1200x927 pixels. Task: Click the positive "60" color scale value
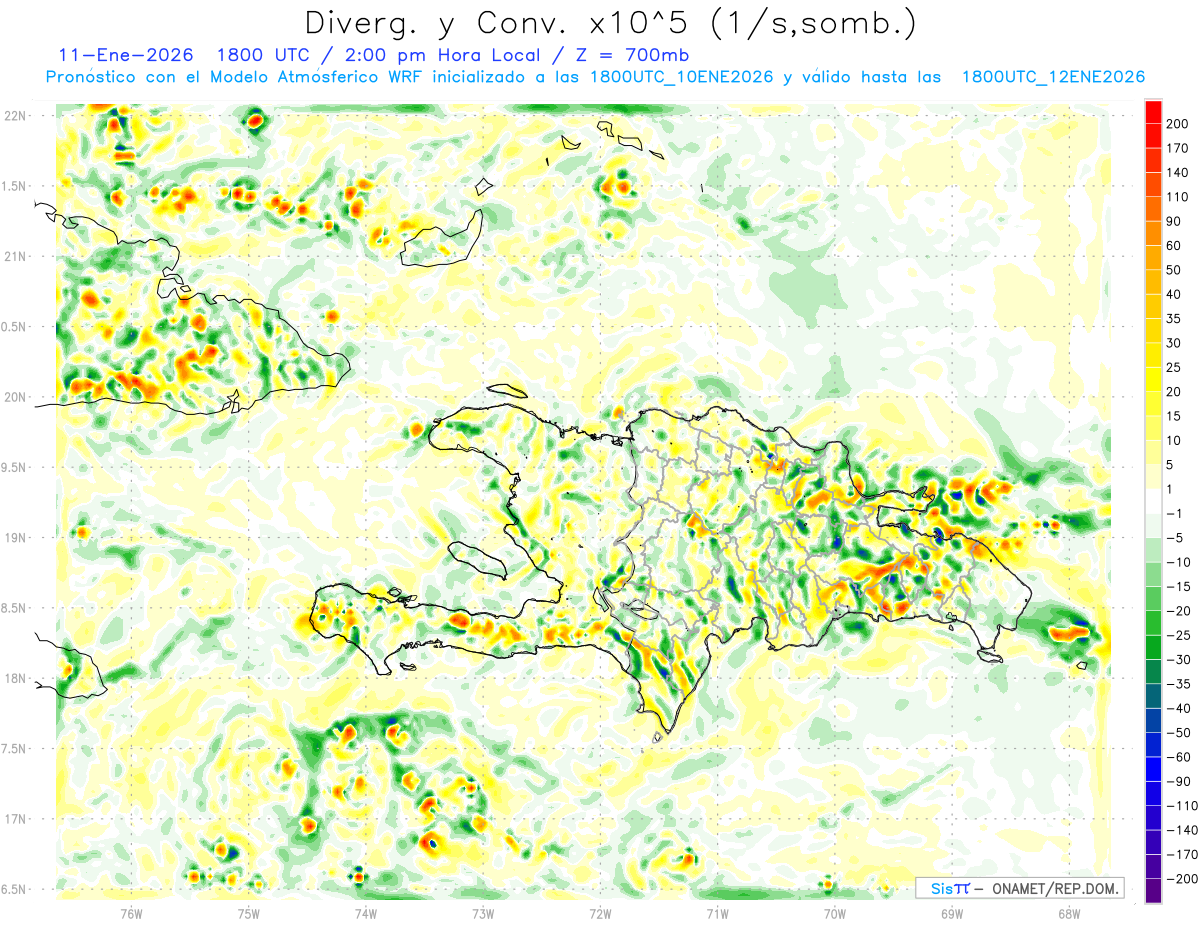[x=1173, y=246]
